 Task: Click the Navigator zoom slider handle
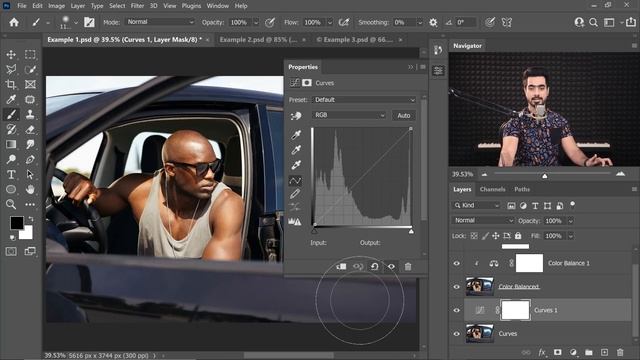click(x=544, y=176)
